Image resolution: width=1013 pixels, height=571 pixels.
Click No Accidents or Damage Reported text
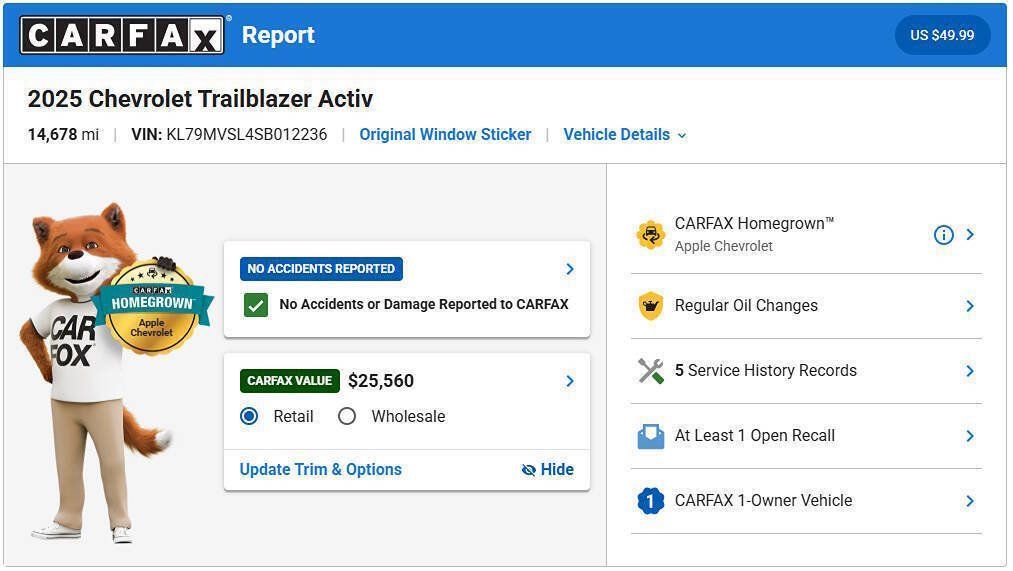coord(424,304)
